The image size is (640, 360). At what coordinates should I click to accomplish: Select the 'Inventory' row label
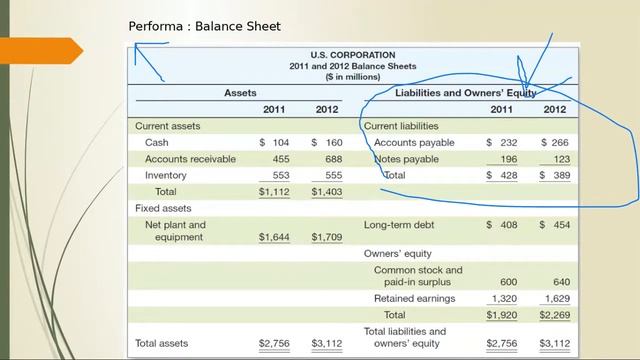(x=166, y=175)
